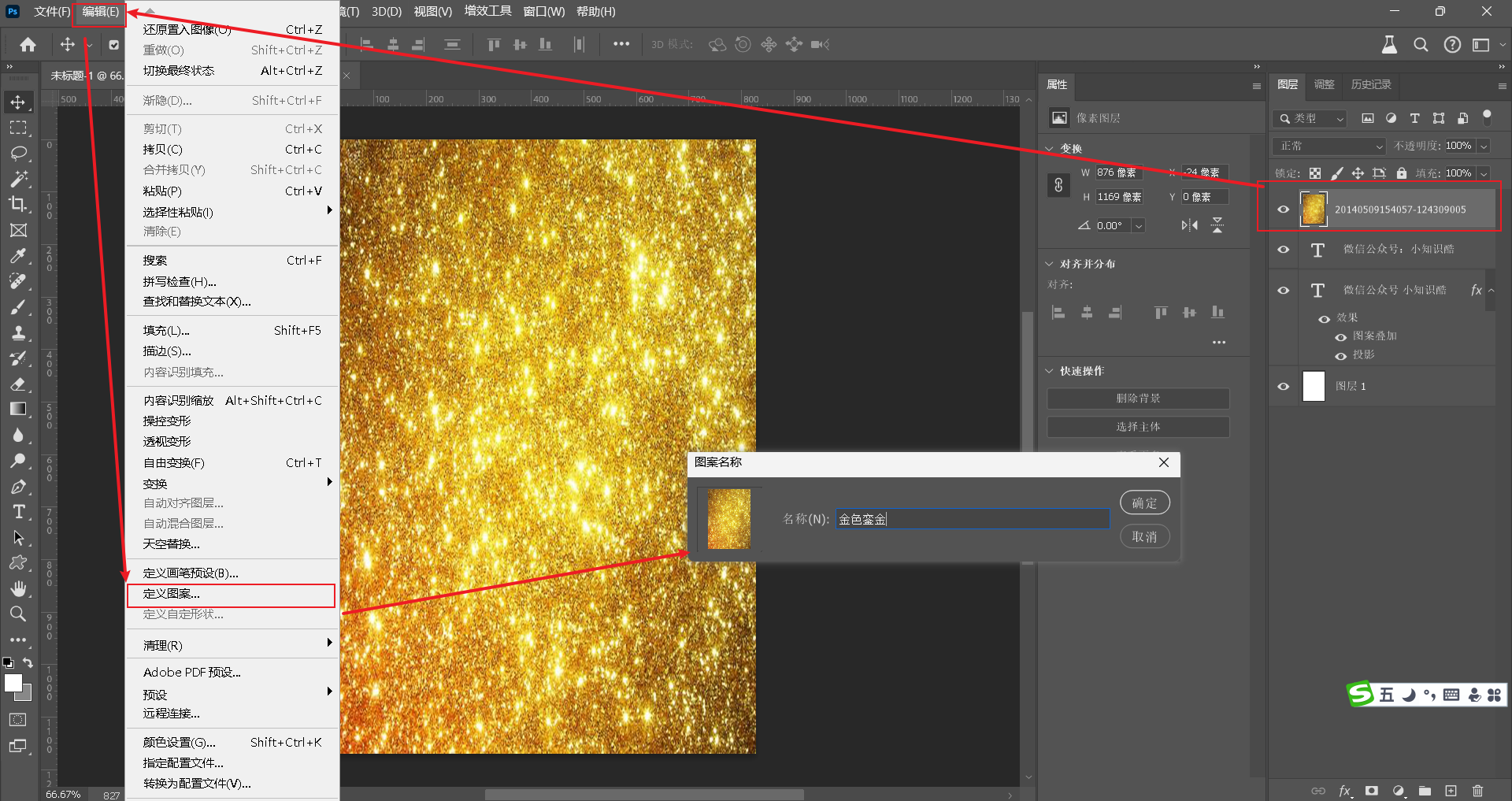Hide the text layer with fx effects

tap(1284, 291)
